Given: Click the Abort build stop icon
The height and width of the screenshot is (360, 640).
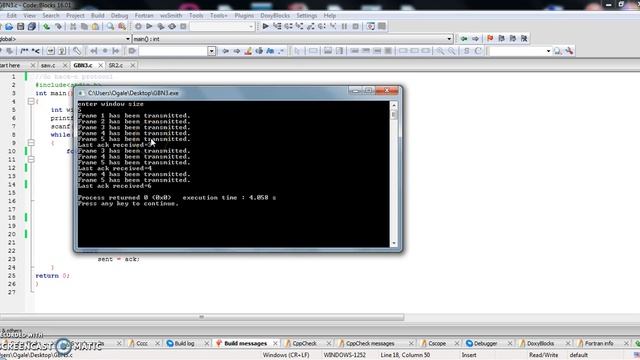Looking at the screenshot, I should [x=183, y=27].
